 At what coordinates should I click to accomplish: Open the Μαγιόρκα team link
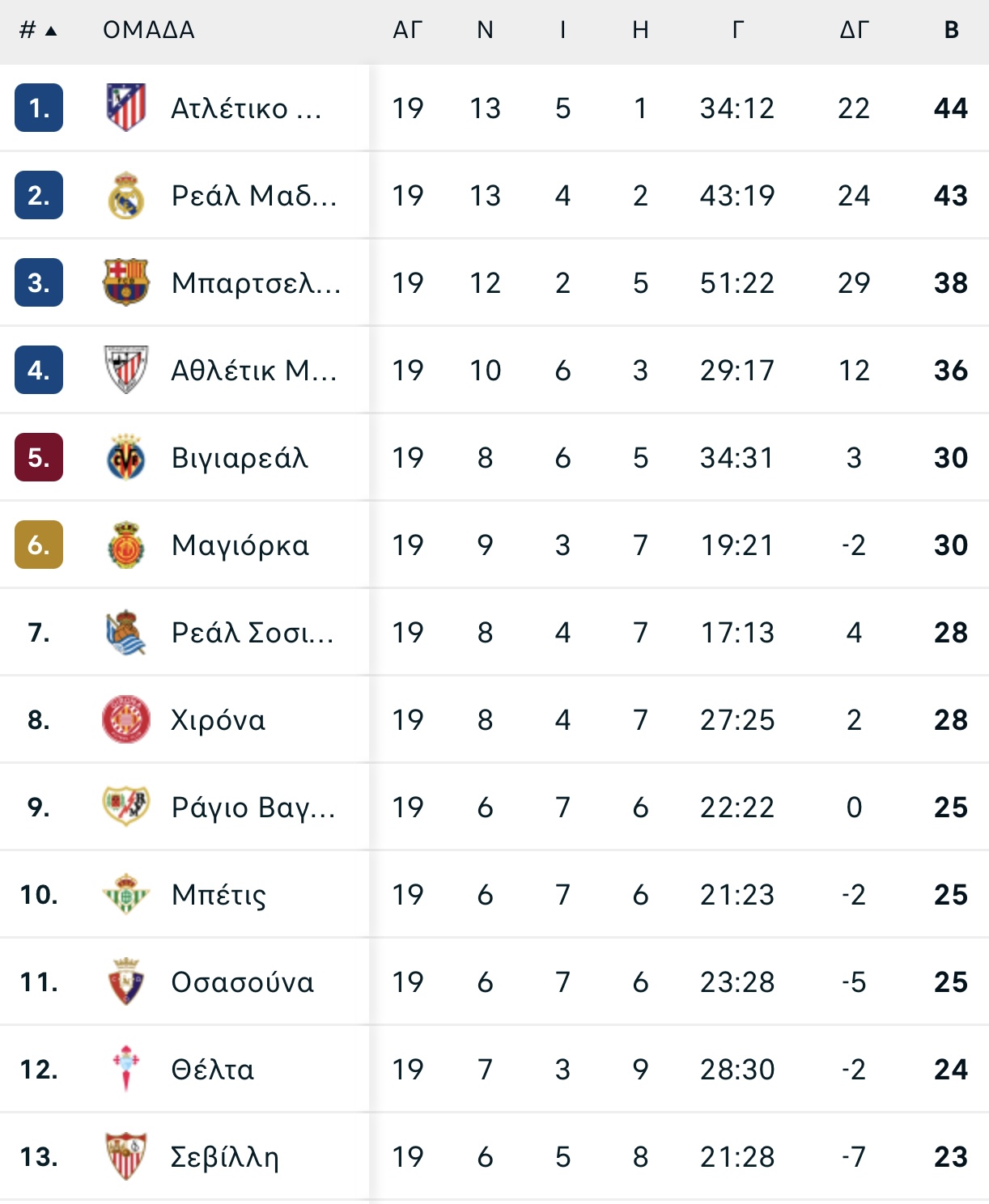240,545
